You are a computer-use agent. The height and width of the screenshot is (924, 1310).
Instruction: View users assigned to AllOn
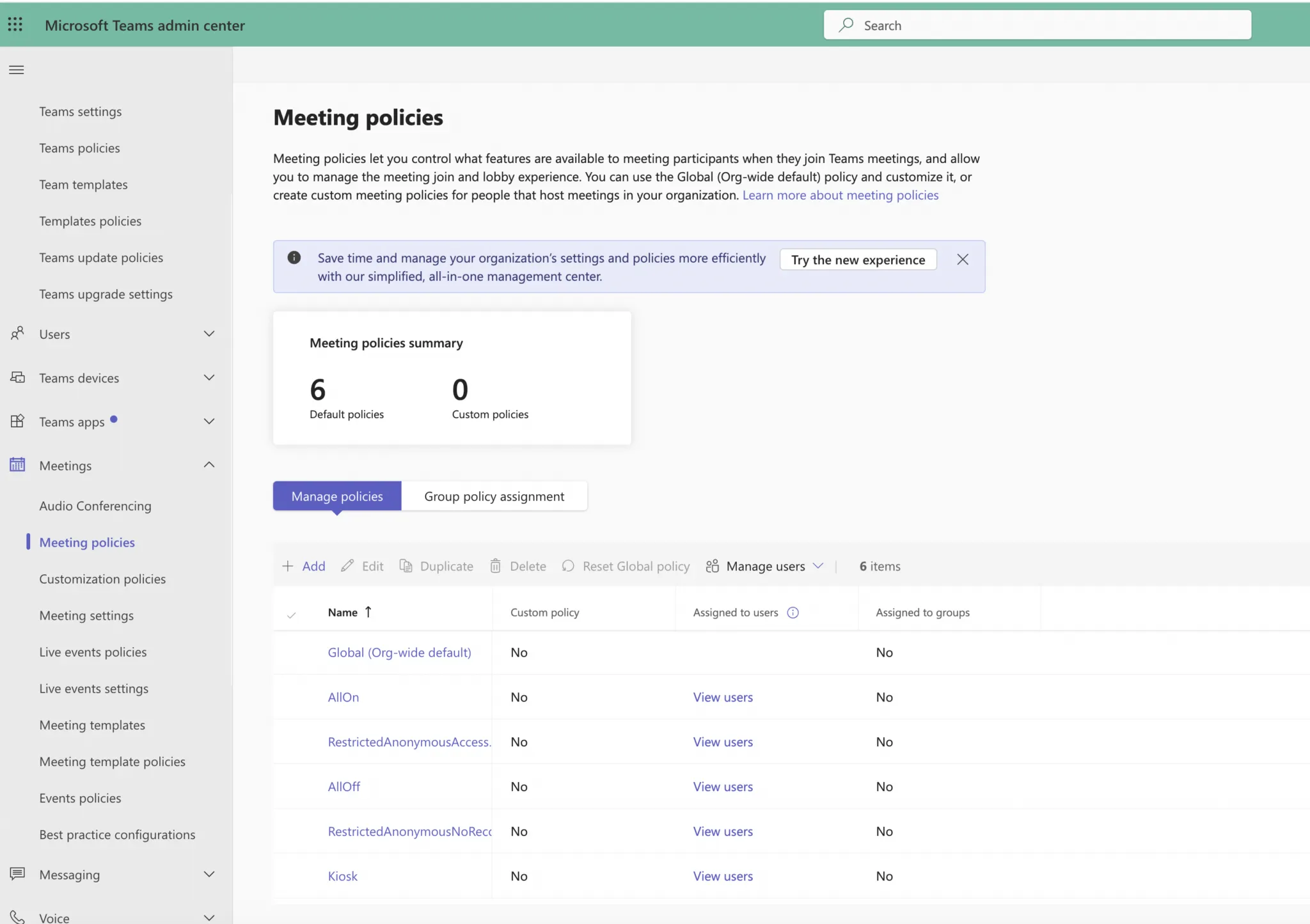723,697
